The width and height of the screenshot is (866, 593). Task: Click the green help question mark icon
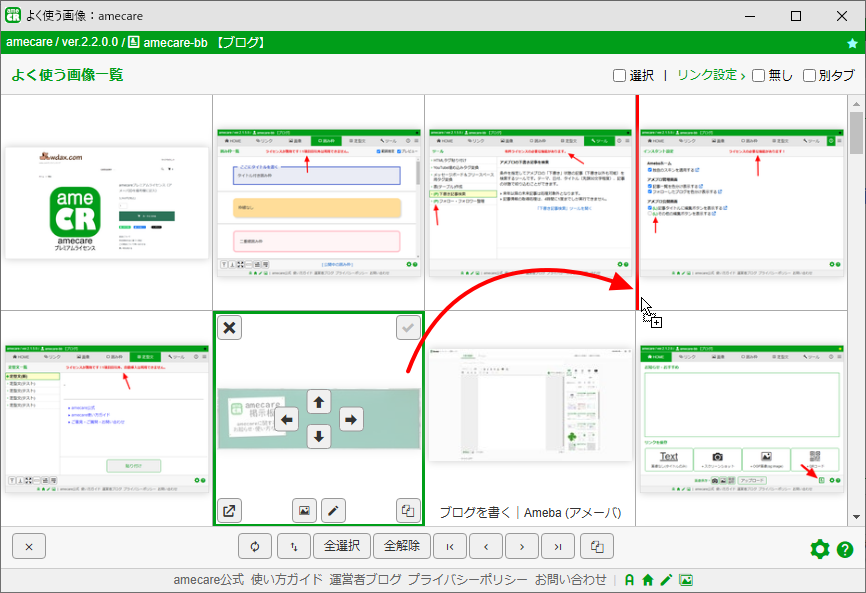click(x=845, y=549)
